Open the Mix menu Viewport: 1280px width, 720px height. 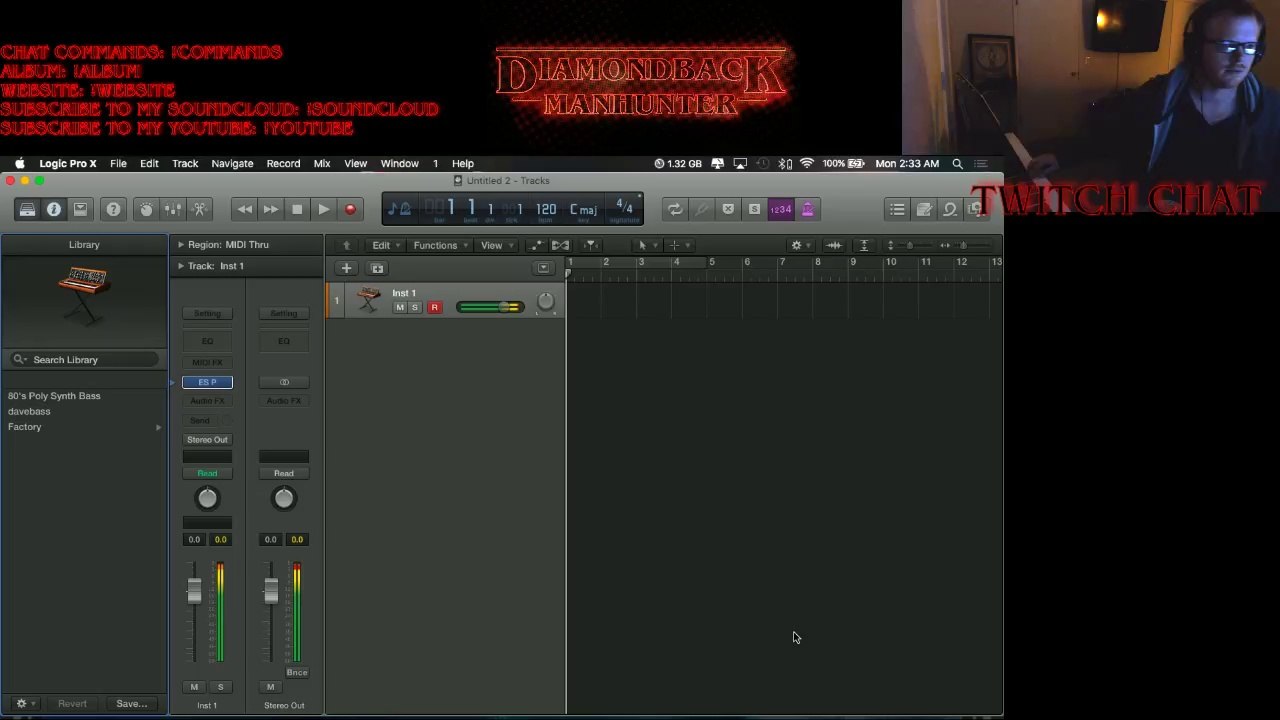(322, 163)
